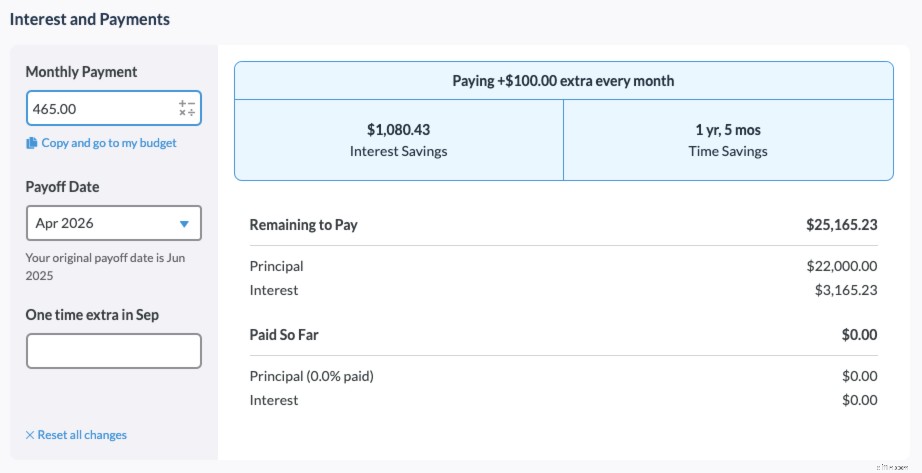
Task: Focus the One time extra in Sep field
Action: [113, 351]
